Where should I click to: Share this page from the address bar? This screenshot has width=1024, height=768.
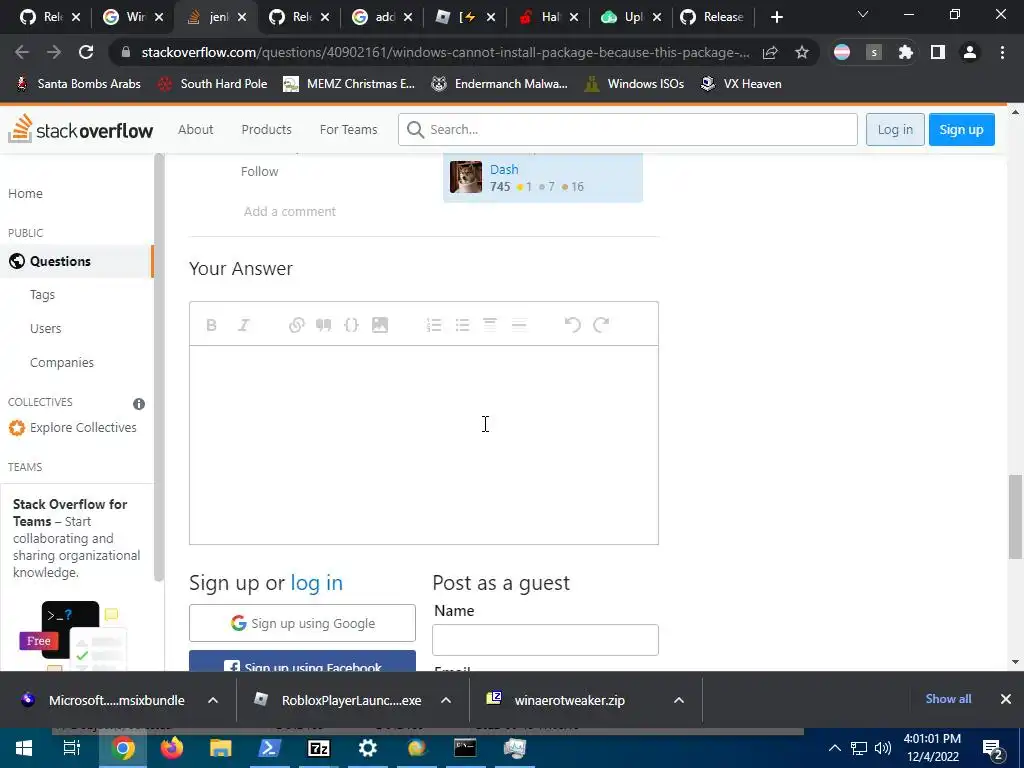coord(770,52)
